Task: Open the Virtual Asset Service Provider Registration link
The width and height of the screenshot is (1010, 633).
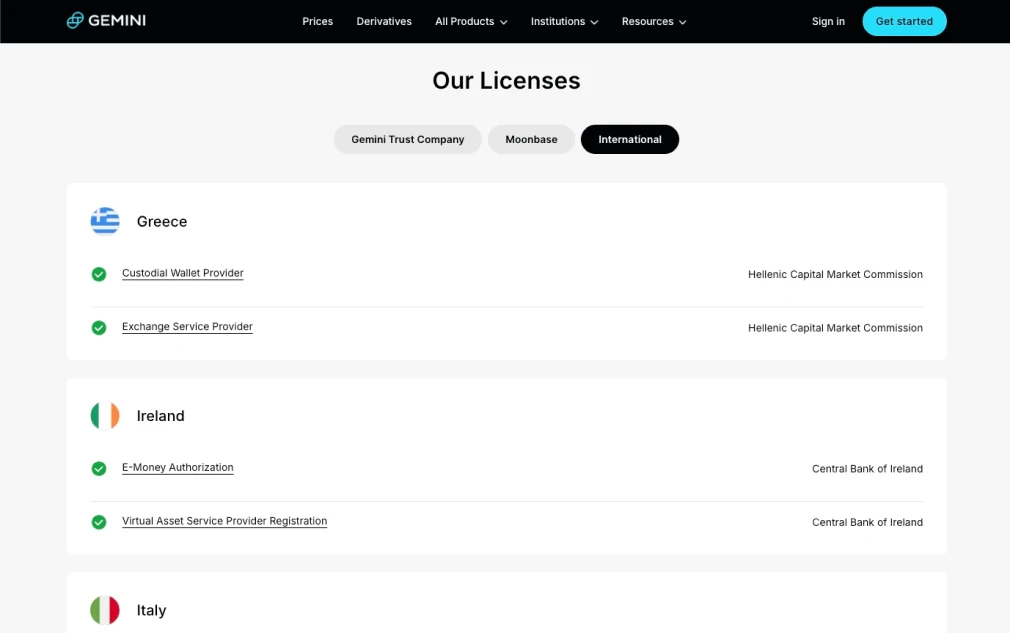Action: click(x=224, y=521)
